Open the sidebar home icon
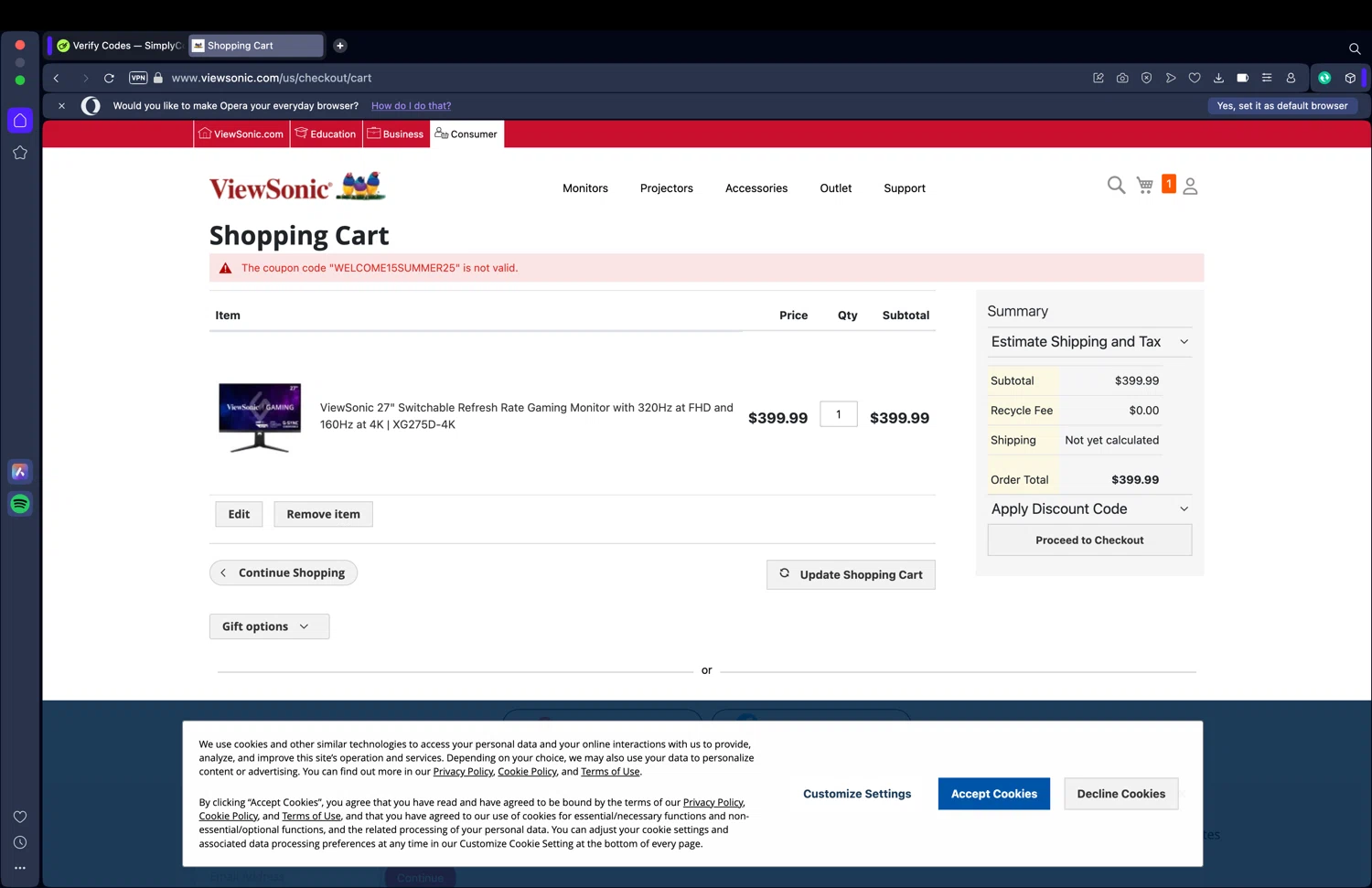This screenshot has width=1372, height=888. (20, 120)
